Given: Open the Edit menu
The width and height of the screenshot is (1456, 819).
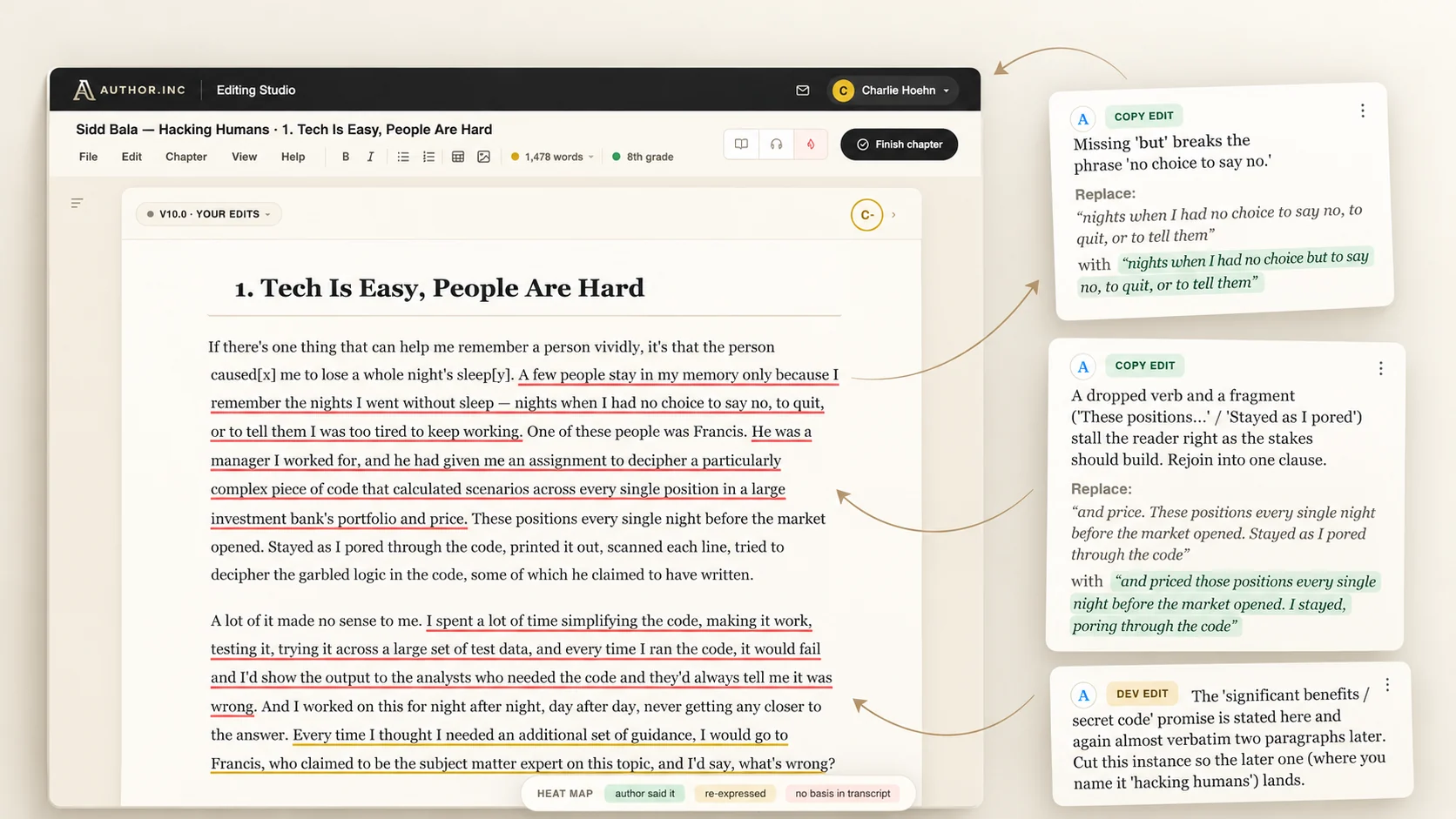Looking at the screenshot, I should 131,157.
